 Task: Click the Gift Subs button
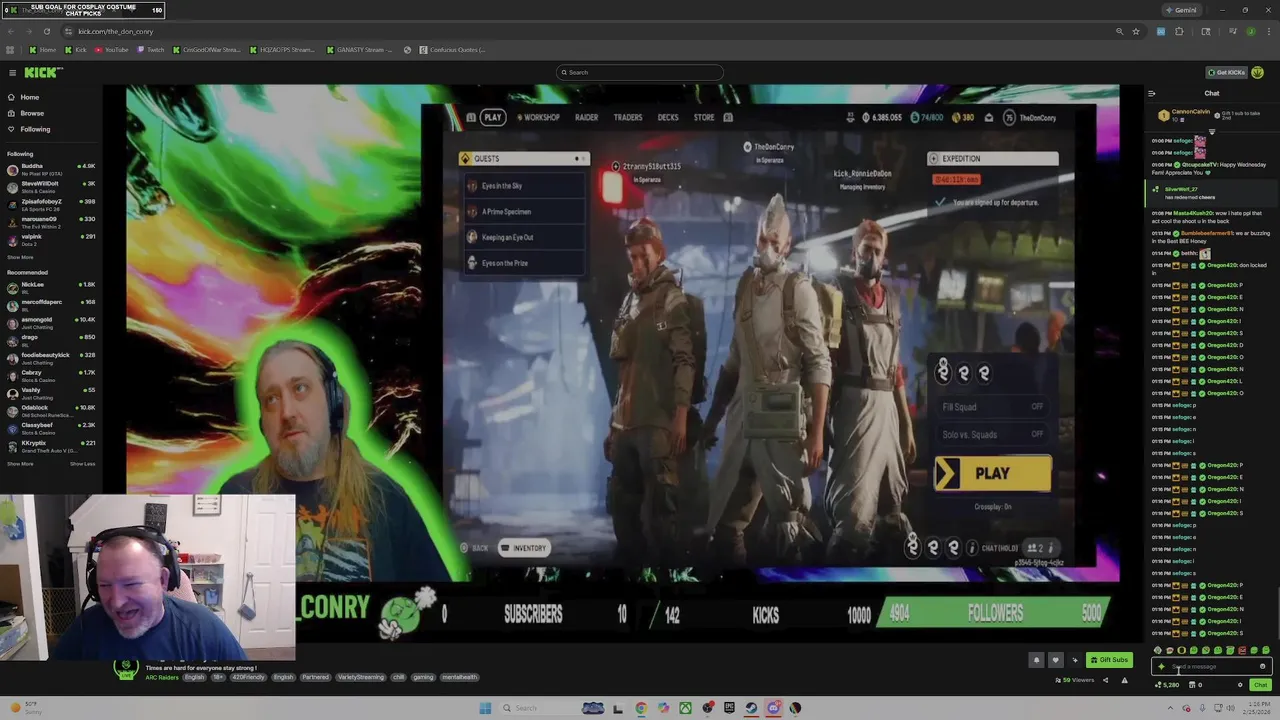pyautogui.click(x=1110, y=660)
